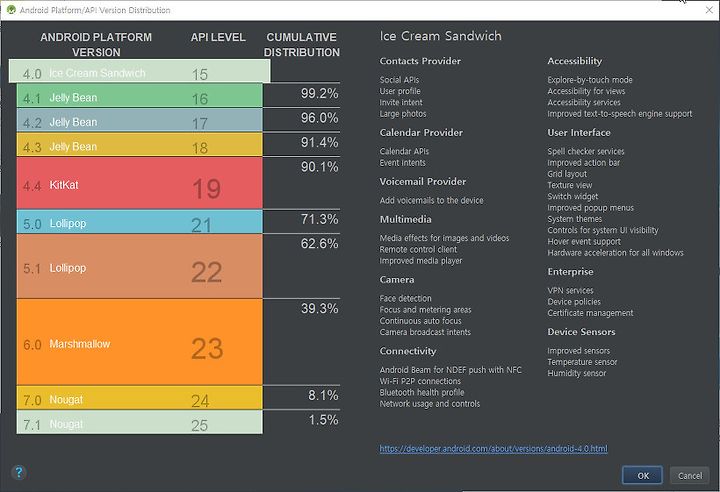
Task: Confirm the dialog with the OK button
Action: click(642, 475)
